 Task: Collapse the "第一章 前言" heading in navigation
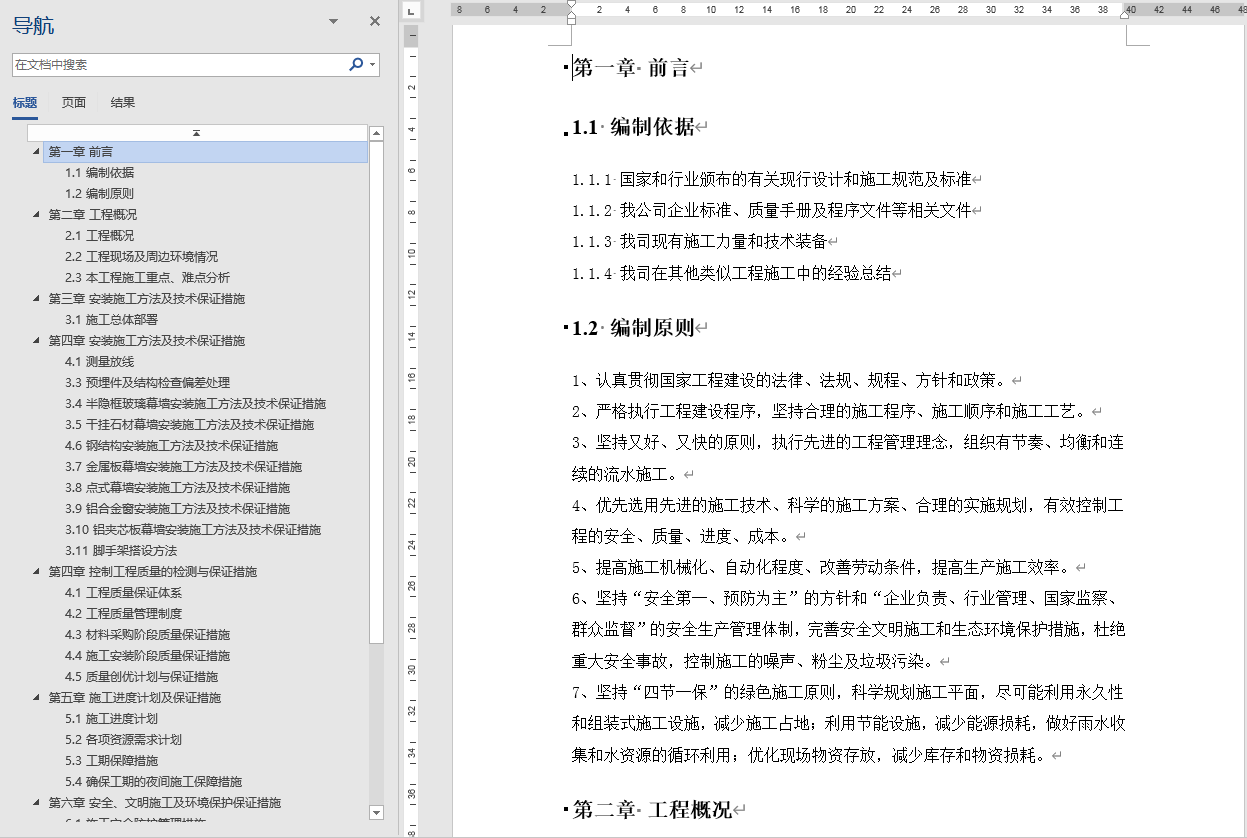point(33,151)
